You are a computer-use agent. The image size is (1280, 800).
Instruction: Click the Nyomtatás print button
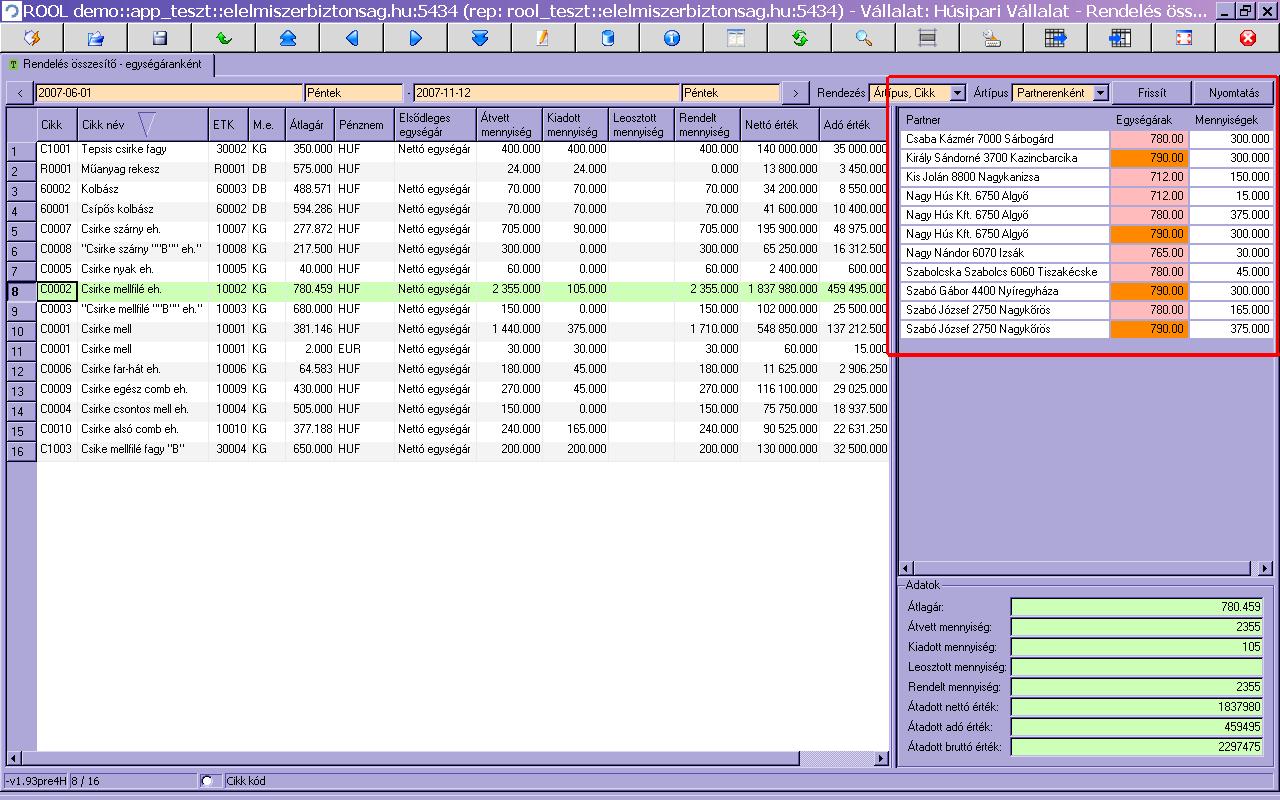(x=1233, y=93)
